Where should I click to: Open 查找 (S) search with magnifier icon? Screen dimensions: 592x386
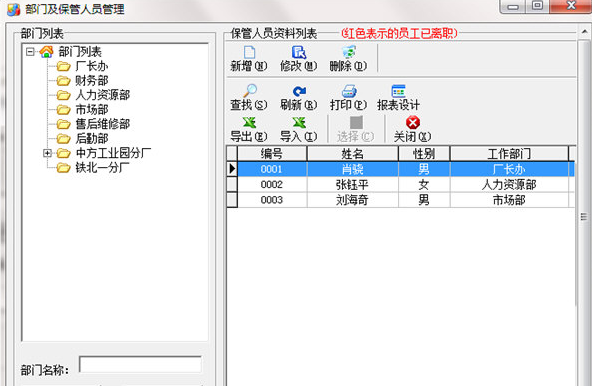click(249, 91)
